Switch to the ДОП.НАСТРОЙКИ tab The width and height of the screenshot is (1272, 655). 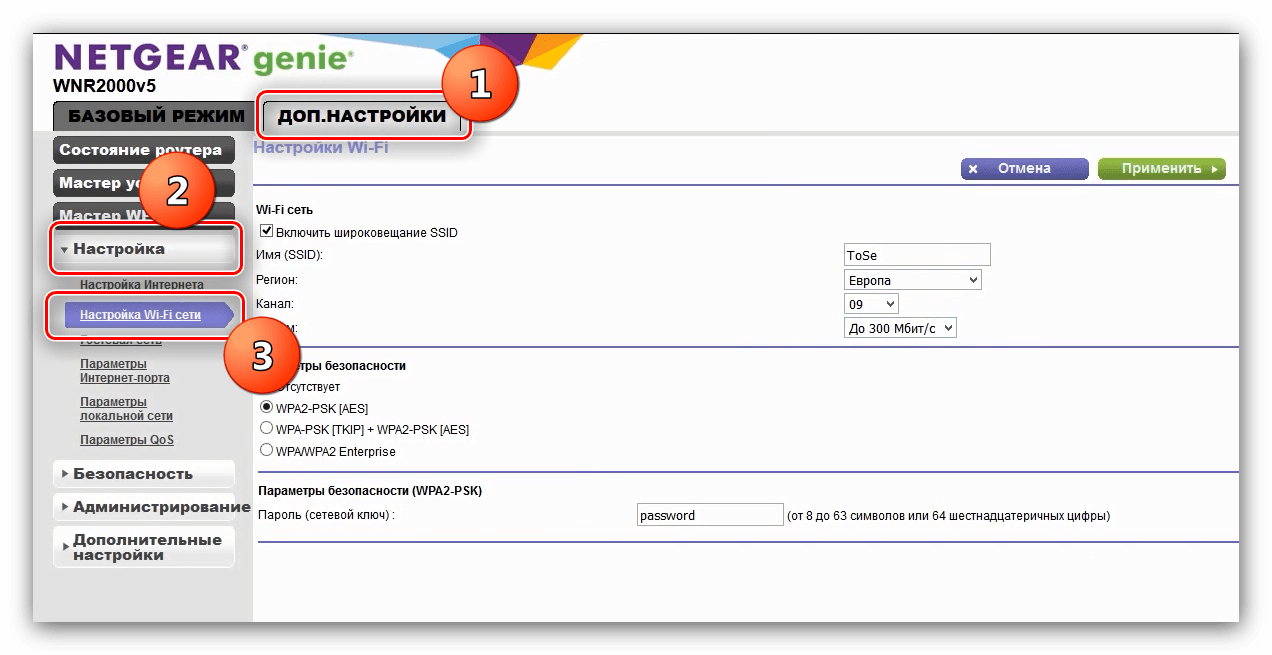tap(361, 117)
